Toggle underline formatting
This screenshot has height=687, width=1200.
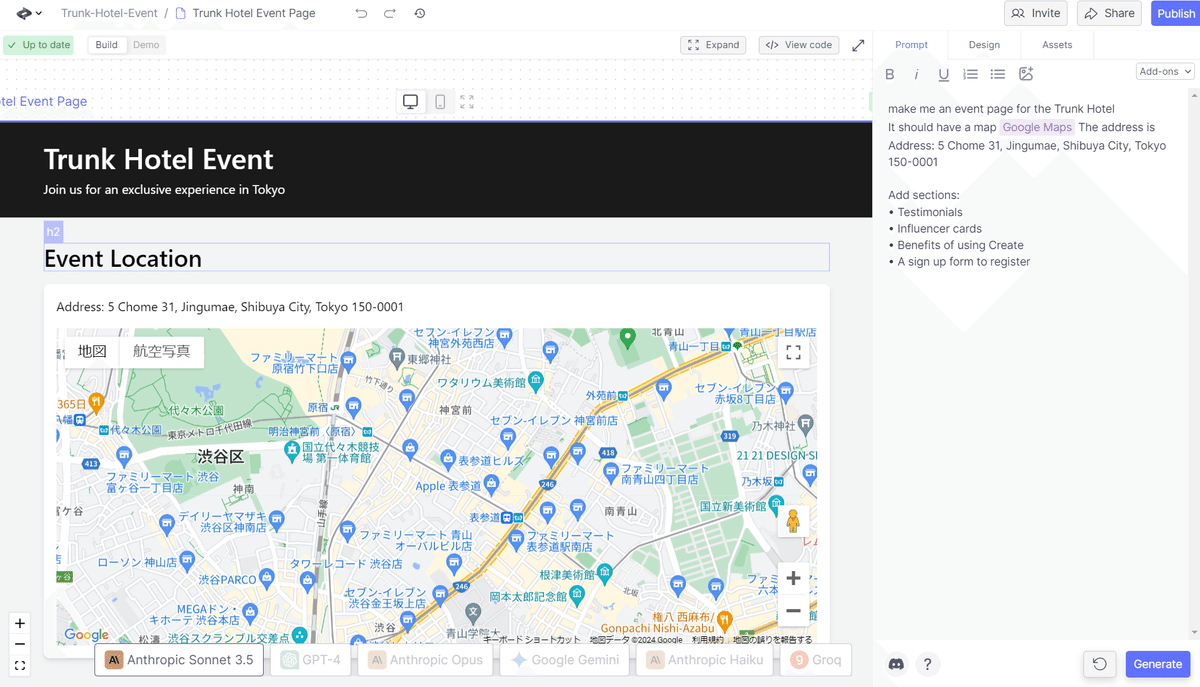pyautogui.click(x=943, y=74)
